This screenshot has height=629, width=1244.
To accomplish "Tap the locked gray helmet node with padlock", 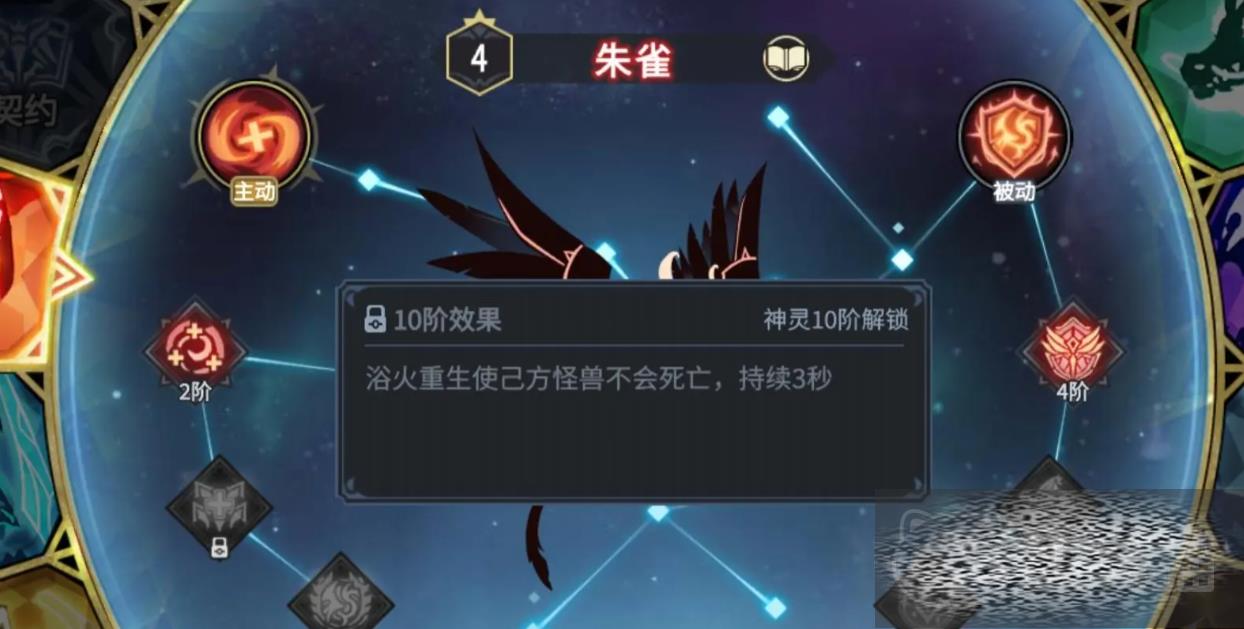I will click(x=219, y=508).
